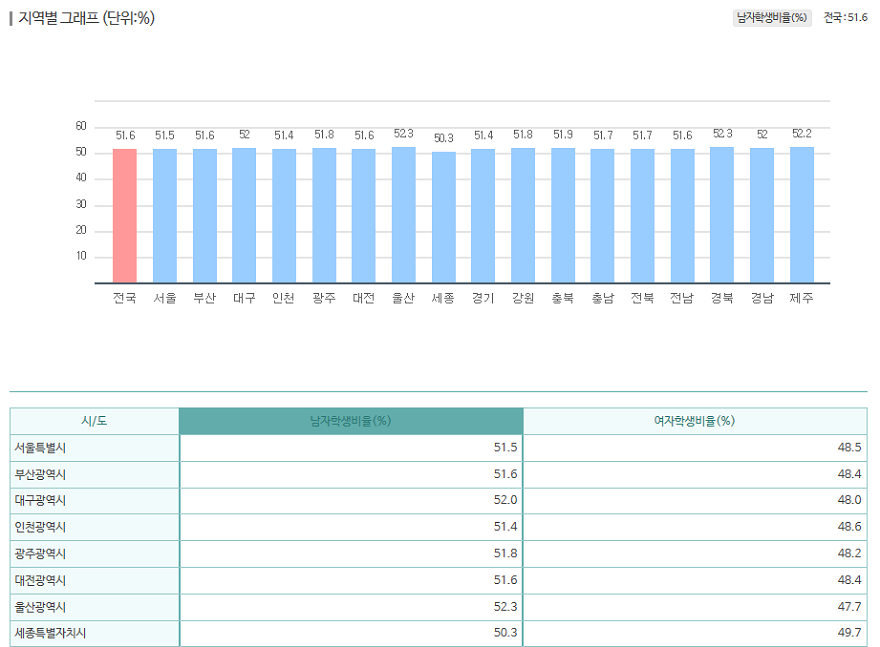This screenshot has height=647, width=880.
Task: Click the 경북 bar in the chart
Action: [x=722, y=215]
